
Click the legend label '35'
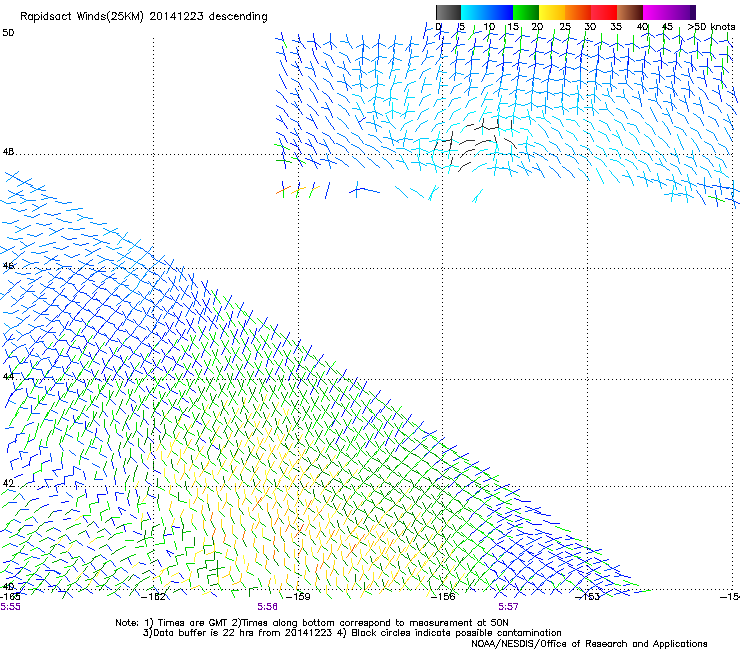pos(616,27)
